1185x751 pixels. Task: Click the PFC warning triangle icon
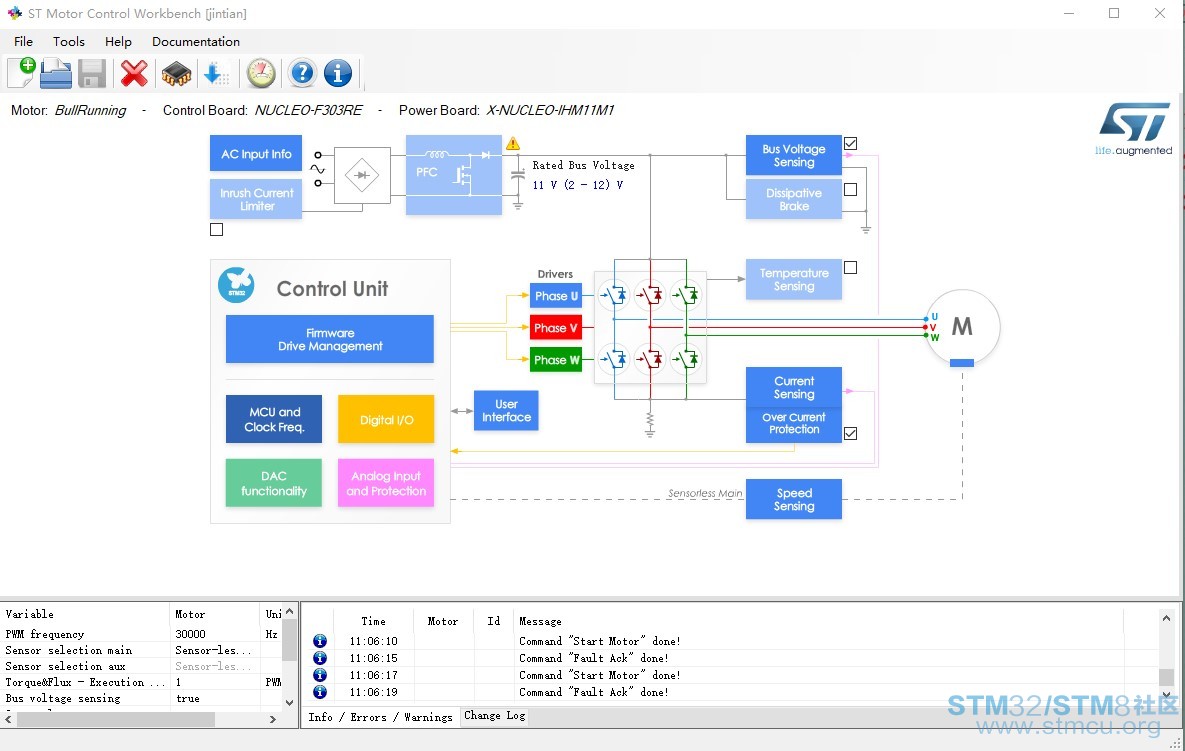513,144
